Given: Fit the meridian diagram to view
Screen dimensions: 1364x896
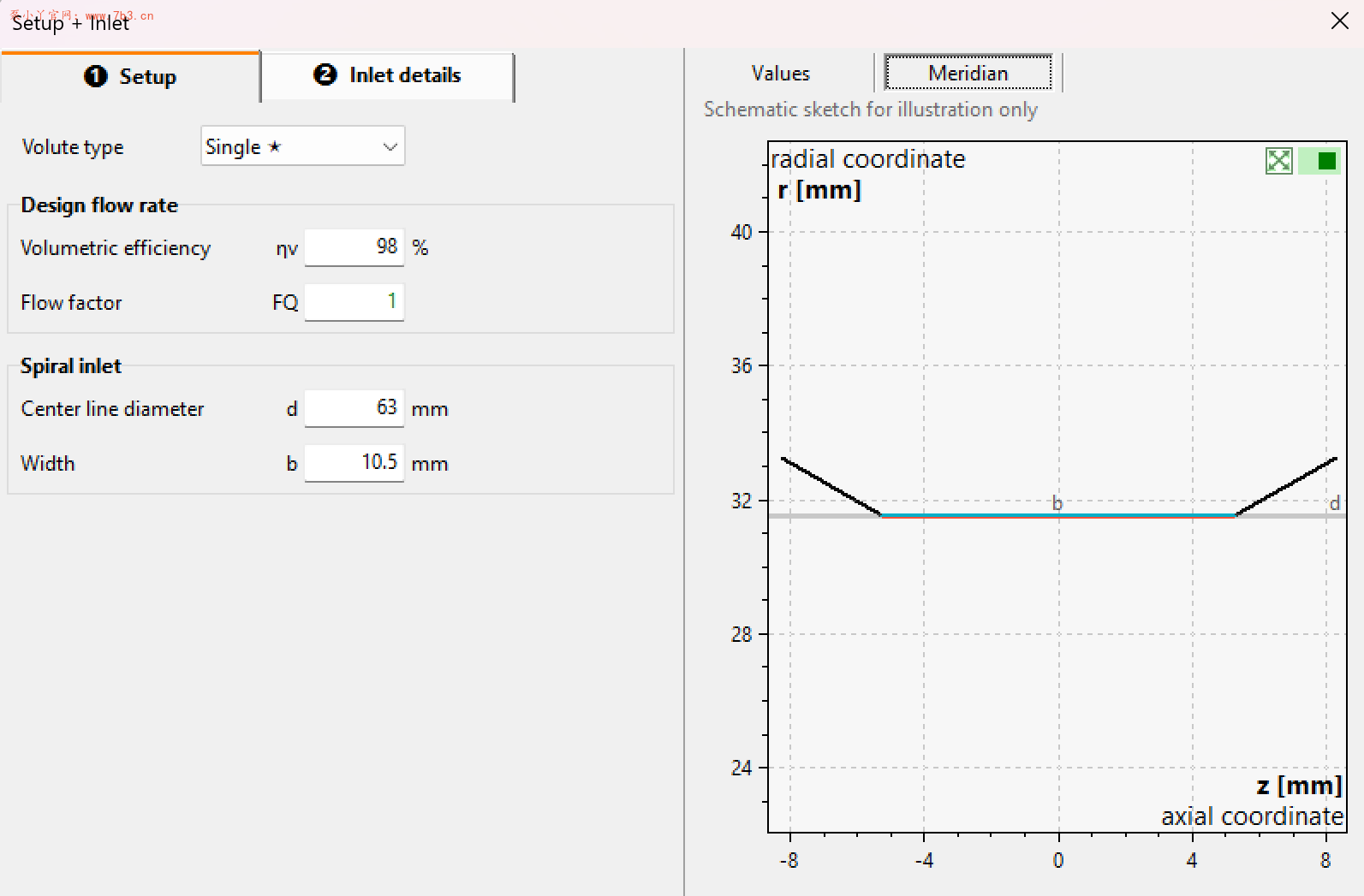Looking at the screenshot, I should 1278,160.
